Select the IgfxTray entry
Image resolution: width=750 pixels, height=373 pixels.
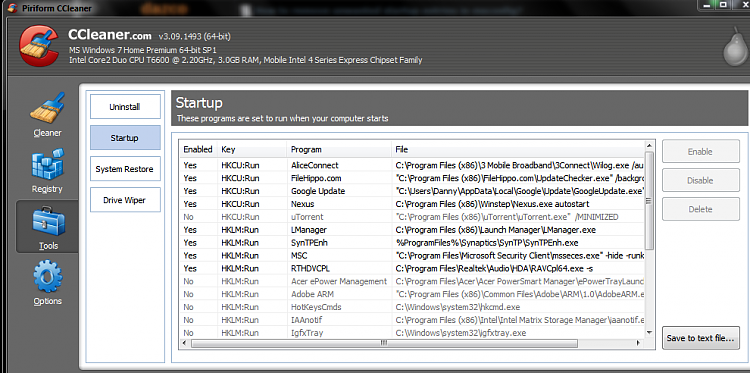412,333
